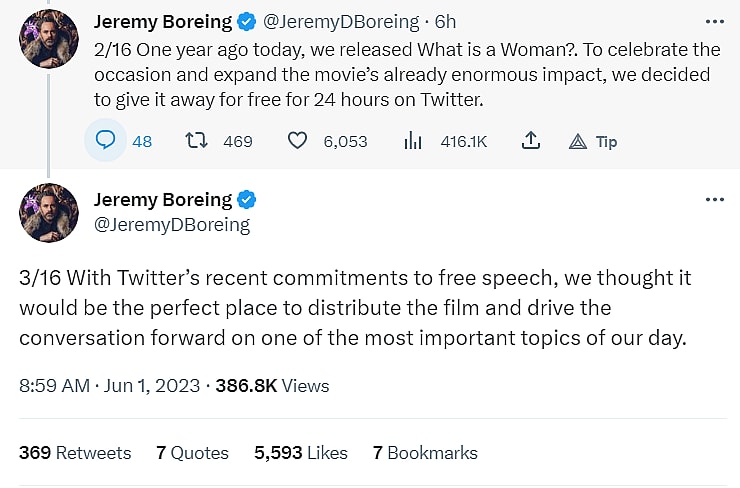The width and height of the screenshot is (740, 488).
Task: Show the 5,593 Likes list
Action: click(x=301, y=453)
